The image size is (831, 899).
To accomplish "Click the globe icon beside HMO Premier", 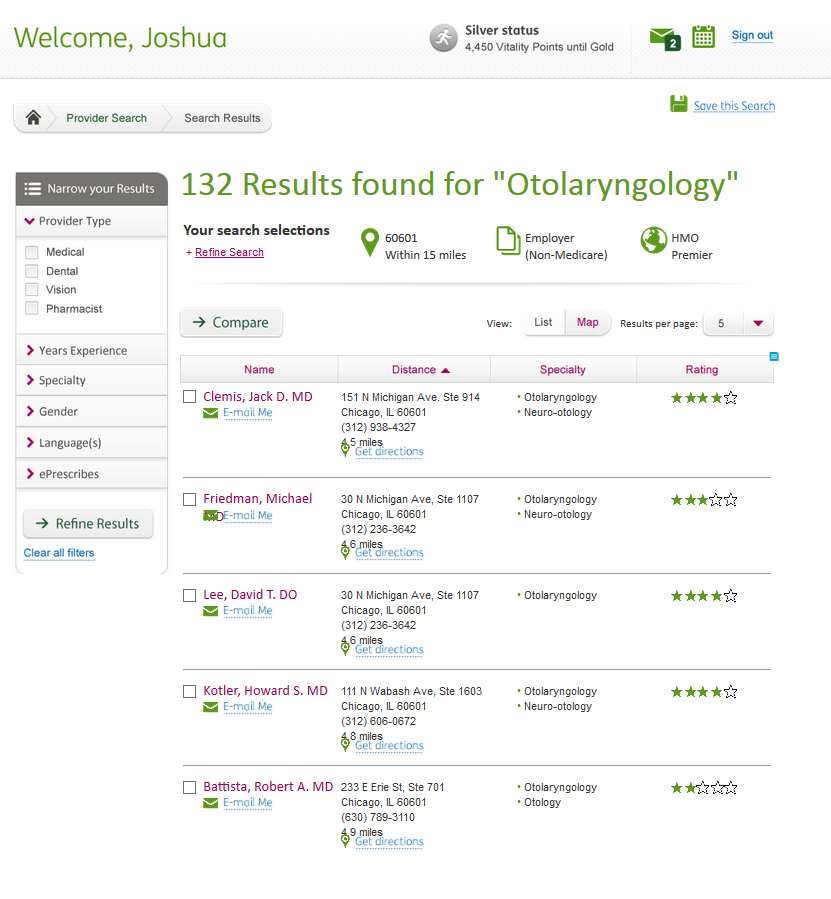I will (x=654, y=240).
